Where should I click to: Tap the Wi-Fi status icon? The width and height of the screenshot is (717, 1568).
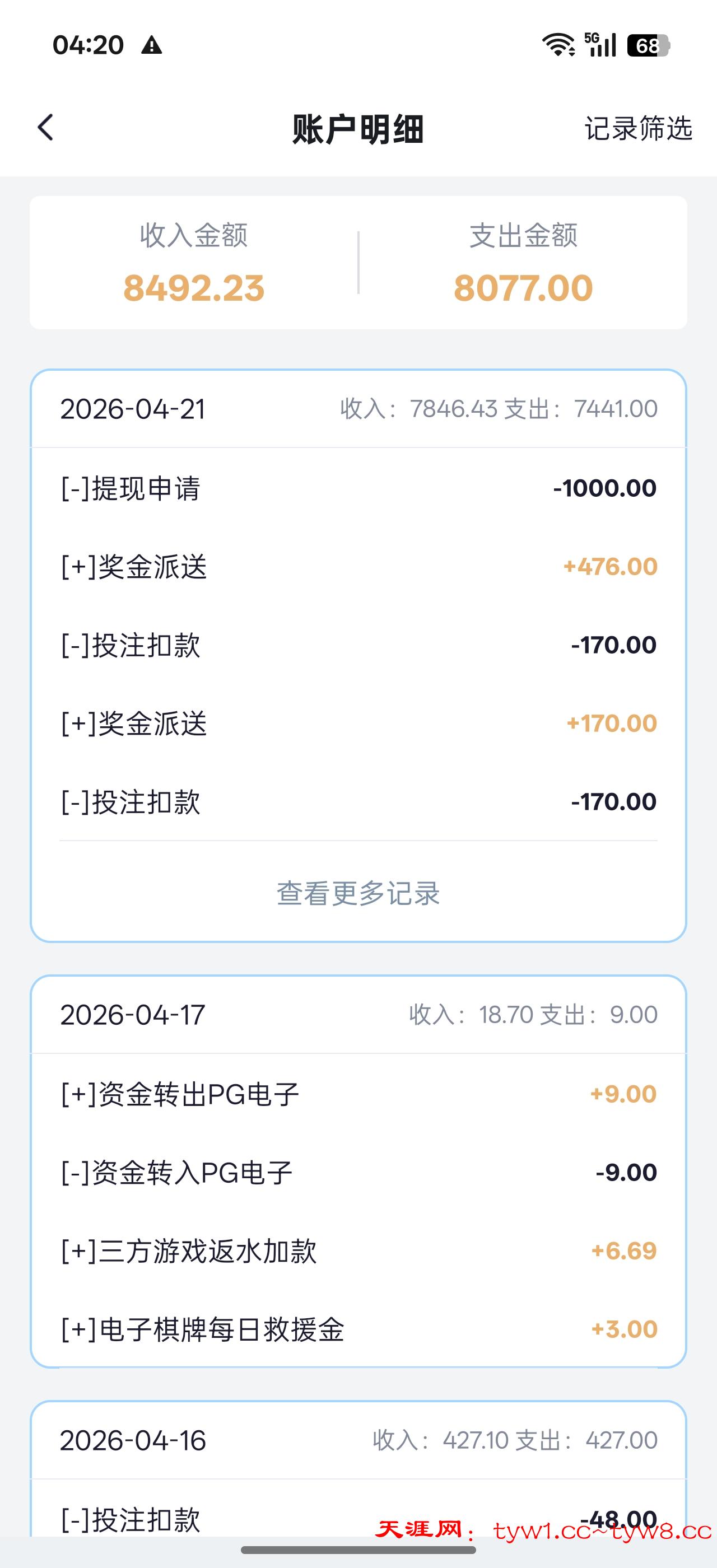pos(558,45)
